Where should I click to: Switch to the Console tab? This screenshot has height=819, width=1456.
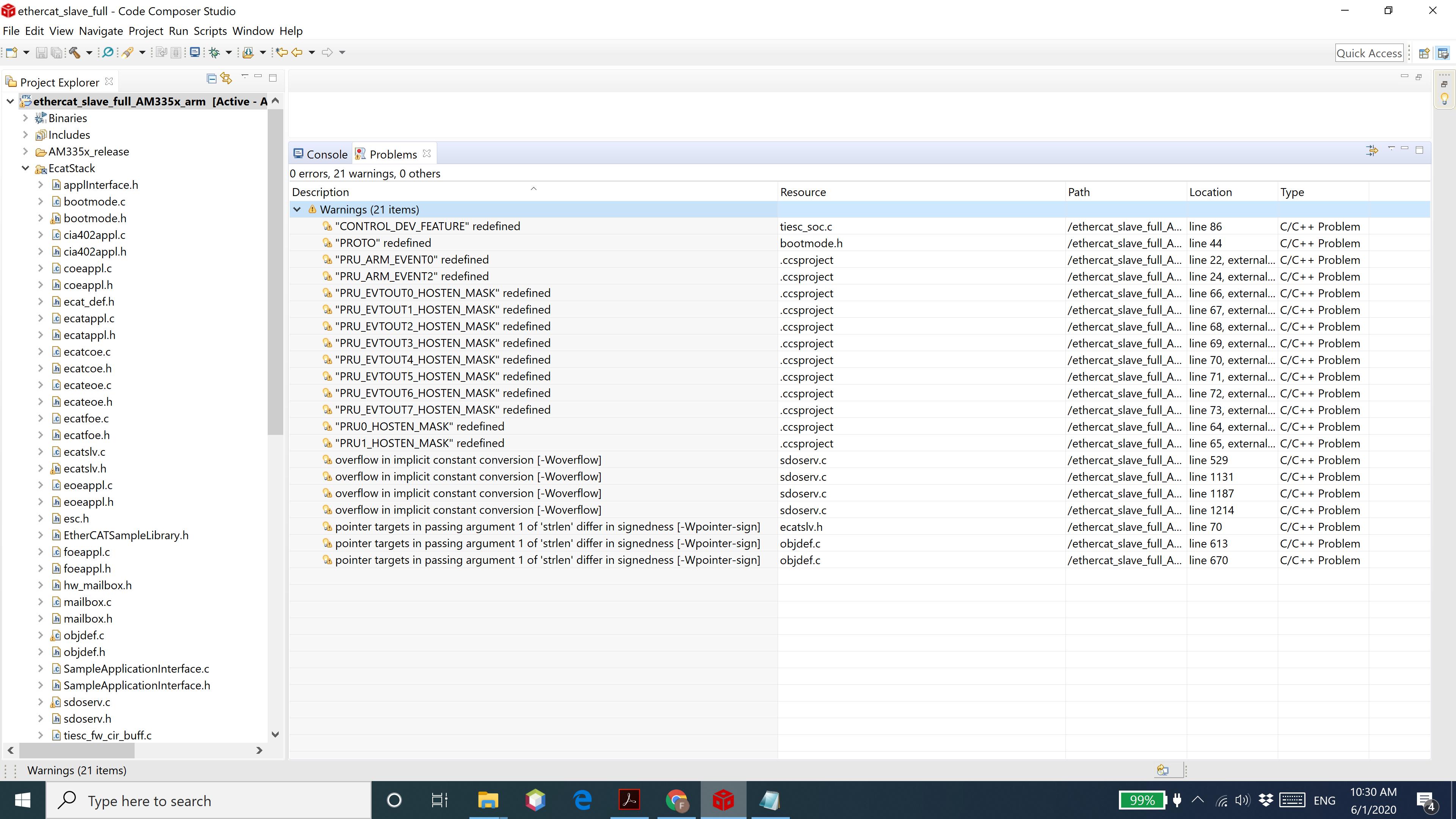pyautogui.click(x=320, y=154)
